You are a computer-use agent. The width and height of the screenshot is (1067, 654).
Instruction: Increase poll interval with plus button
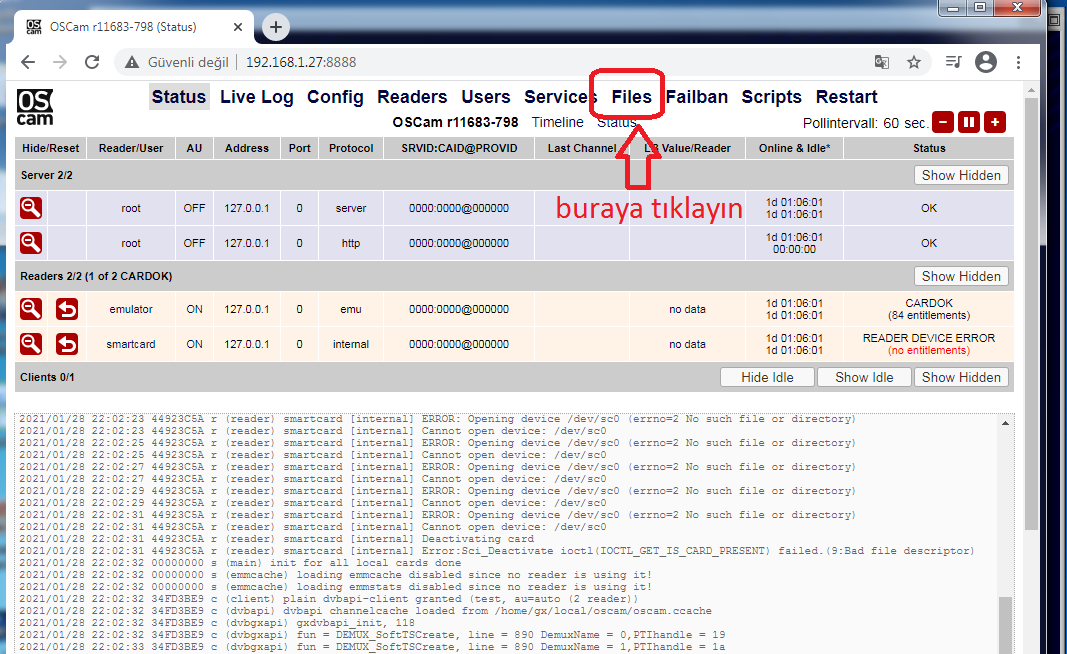point(995,122)
